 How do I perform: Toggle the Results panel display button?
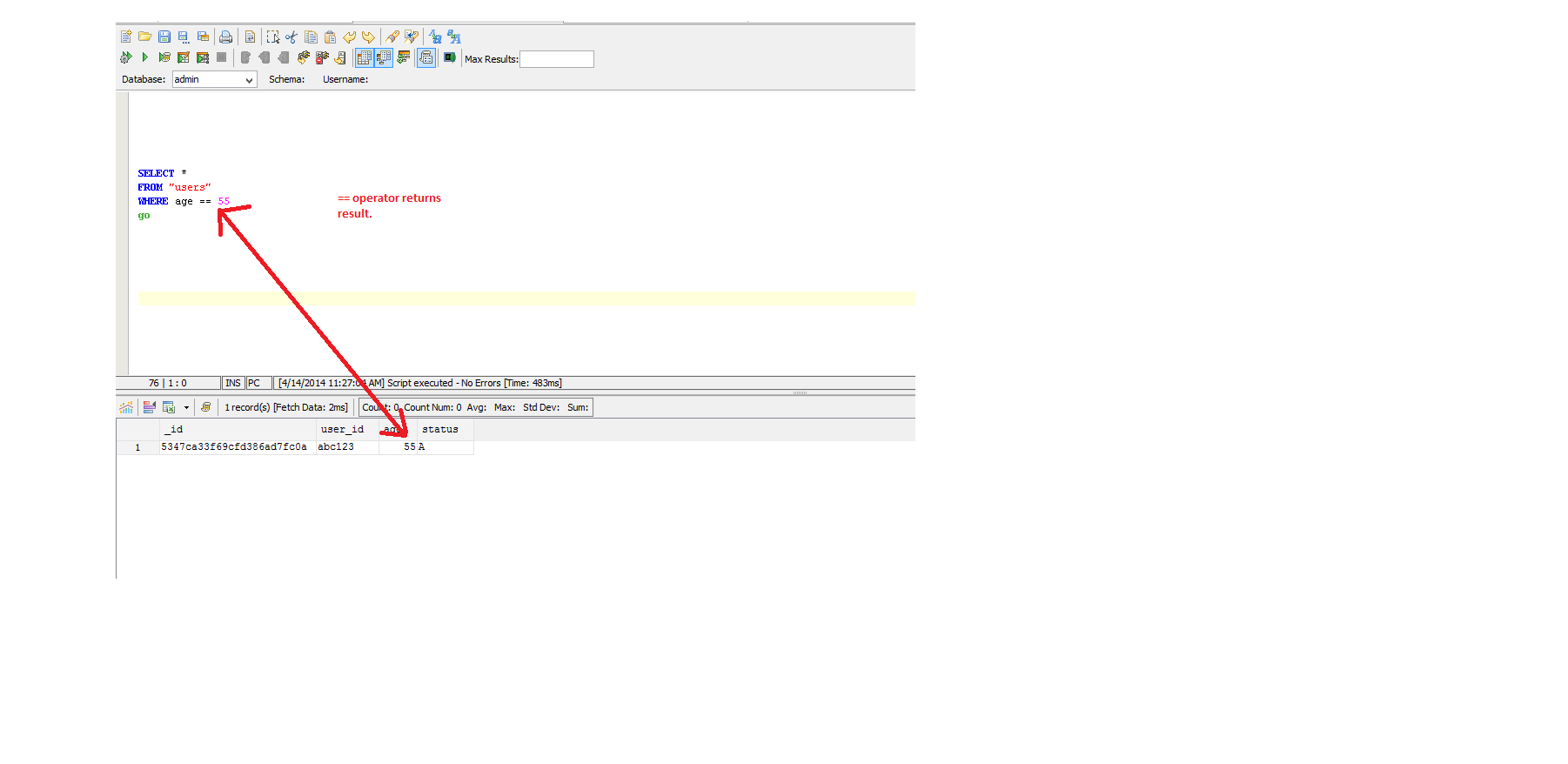coord(426,57)
